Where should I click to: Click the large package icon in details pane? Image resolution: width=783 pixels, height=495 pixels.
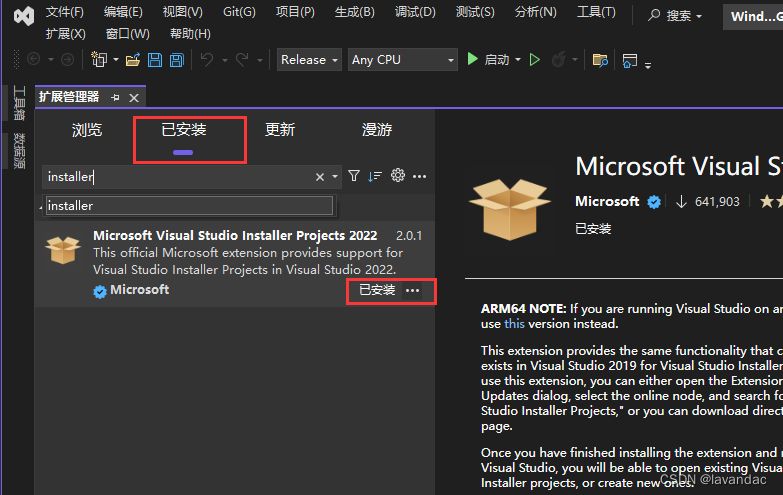[509, 209]
